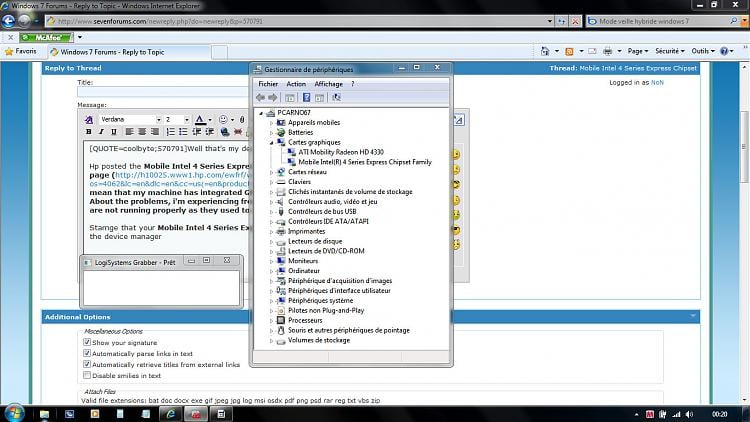Screen dimensions: 750x422
Task: Click the remove formatting icon before Verdana
Action: 88,119
